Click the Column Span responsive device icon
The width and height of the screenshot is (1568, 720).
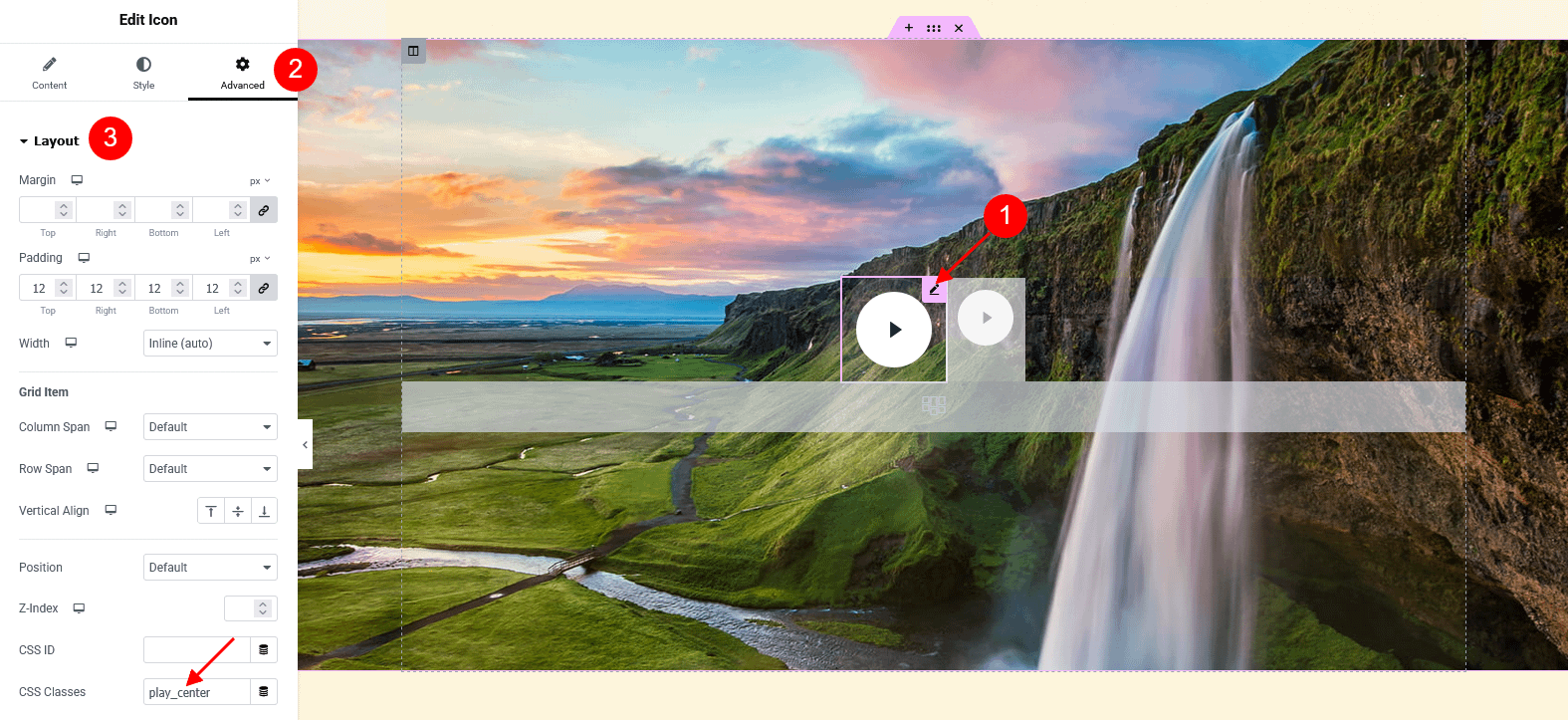tap(111, 426)
